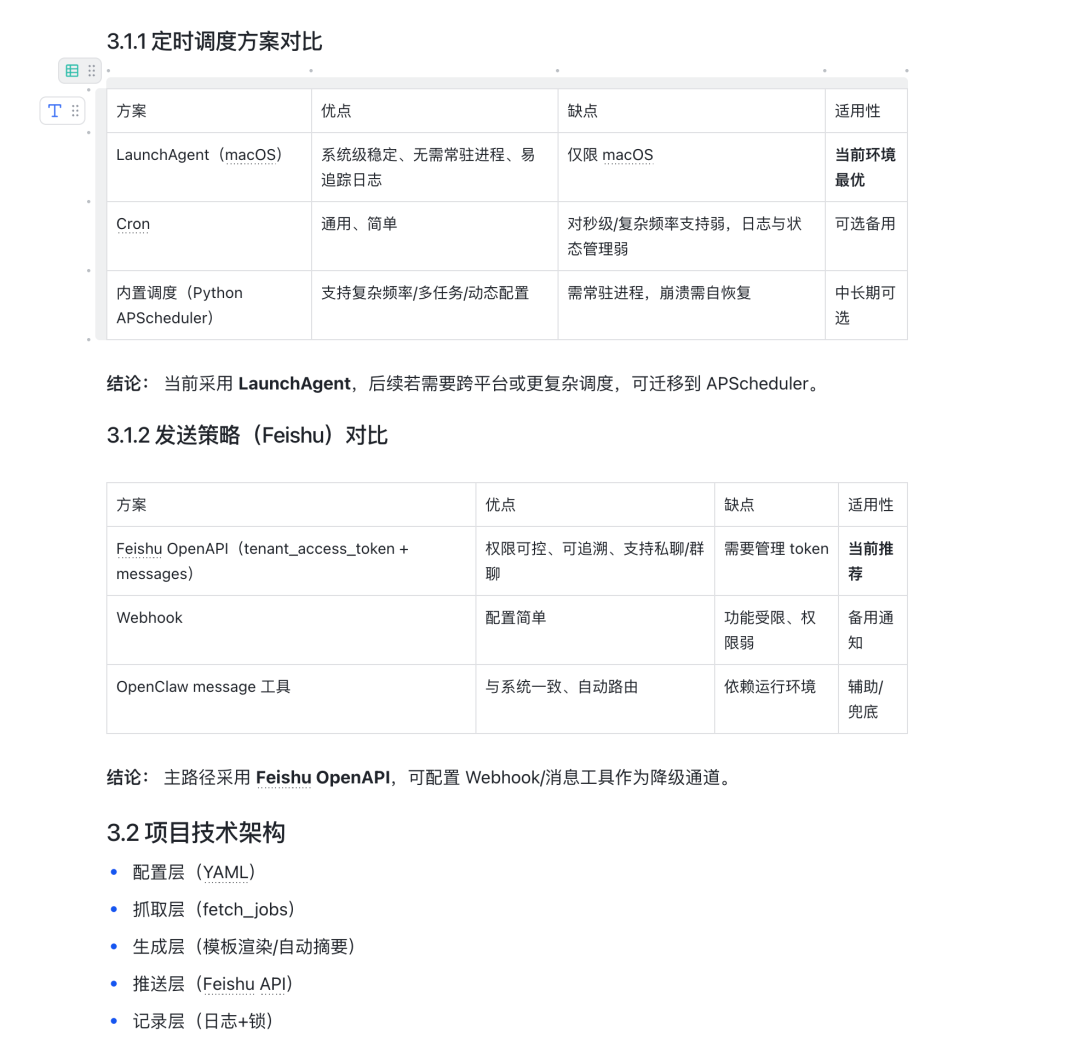This screenshot has width=1080, height=1054.
Task: Click heading 3.2 项目技术架构
Action: click(x=196, y=832)
